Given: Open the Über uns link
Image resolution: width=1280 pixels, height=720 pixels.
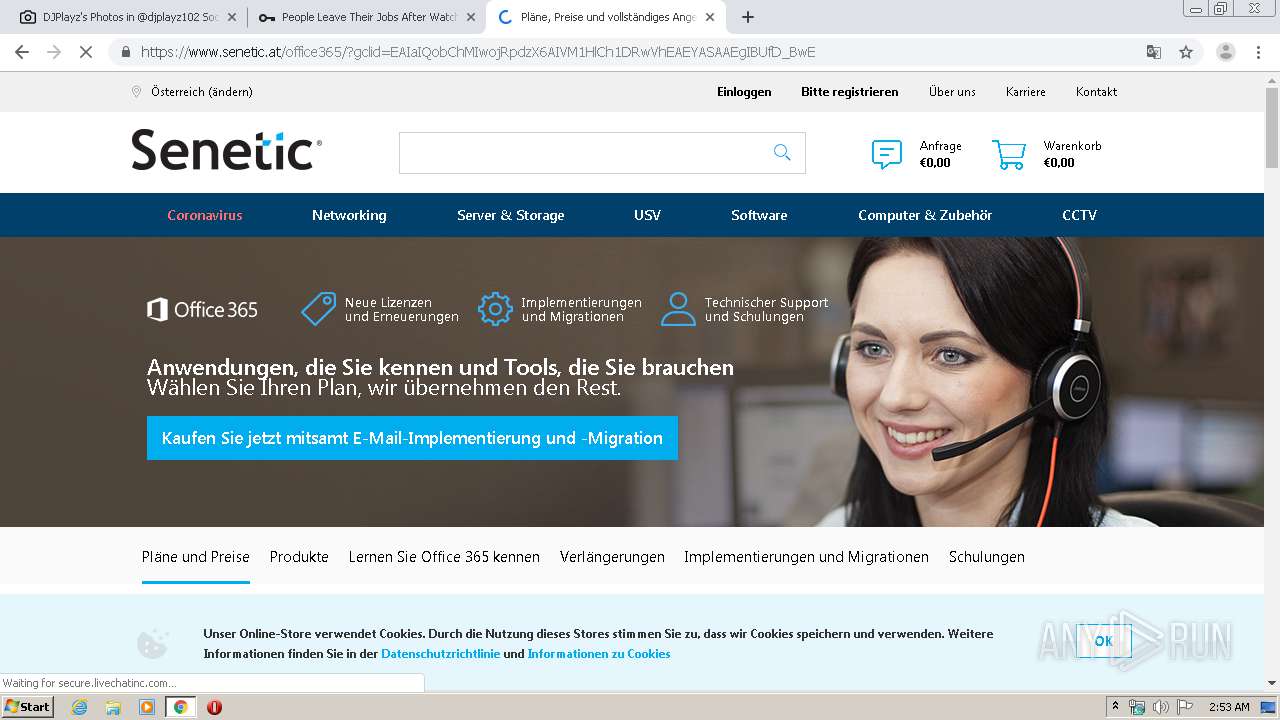Looking at the screenshot, I should point(952,91).
